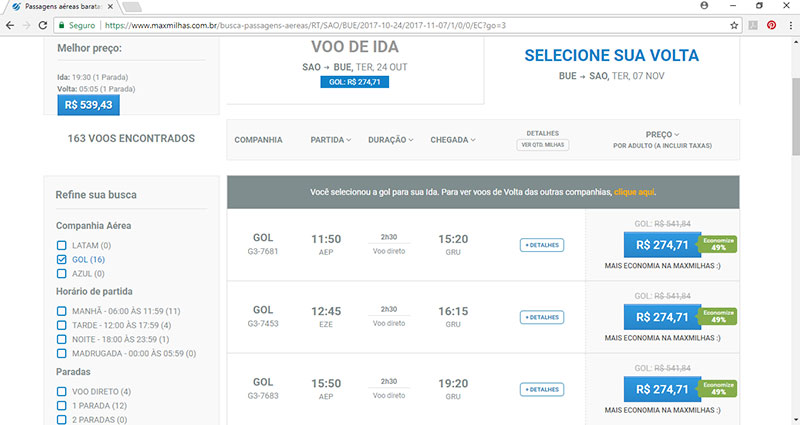Screen dimensions: 800x425
Task: Open the Chrome three-dot menu
Action: [x=790, y=25]
